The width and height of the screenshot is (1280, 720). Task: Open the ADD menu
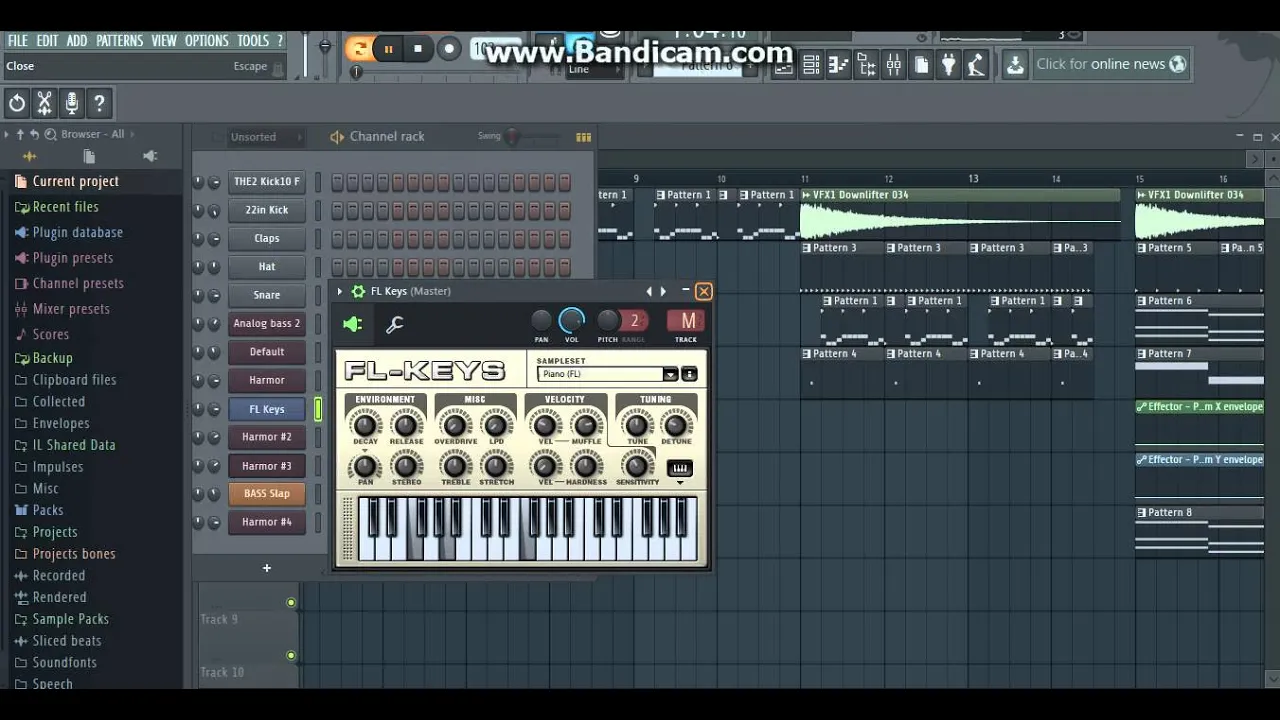tap(77, 41)
